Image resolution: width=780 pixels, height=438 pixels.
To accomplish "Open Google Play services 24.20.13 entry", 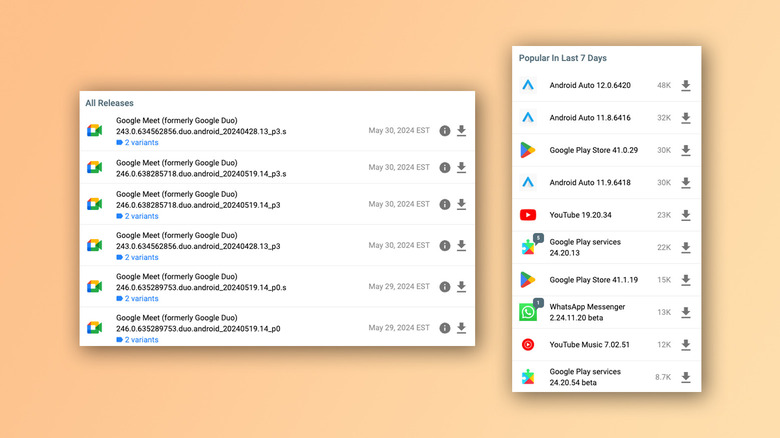I will pyautogui.click(x=585, y=248).
